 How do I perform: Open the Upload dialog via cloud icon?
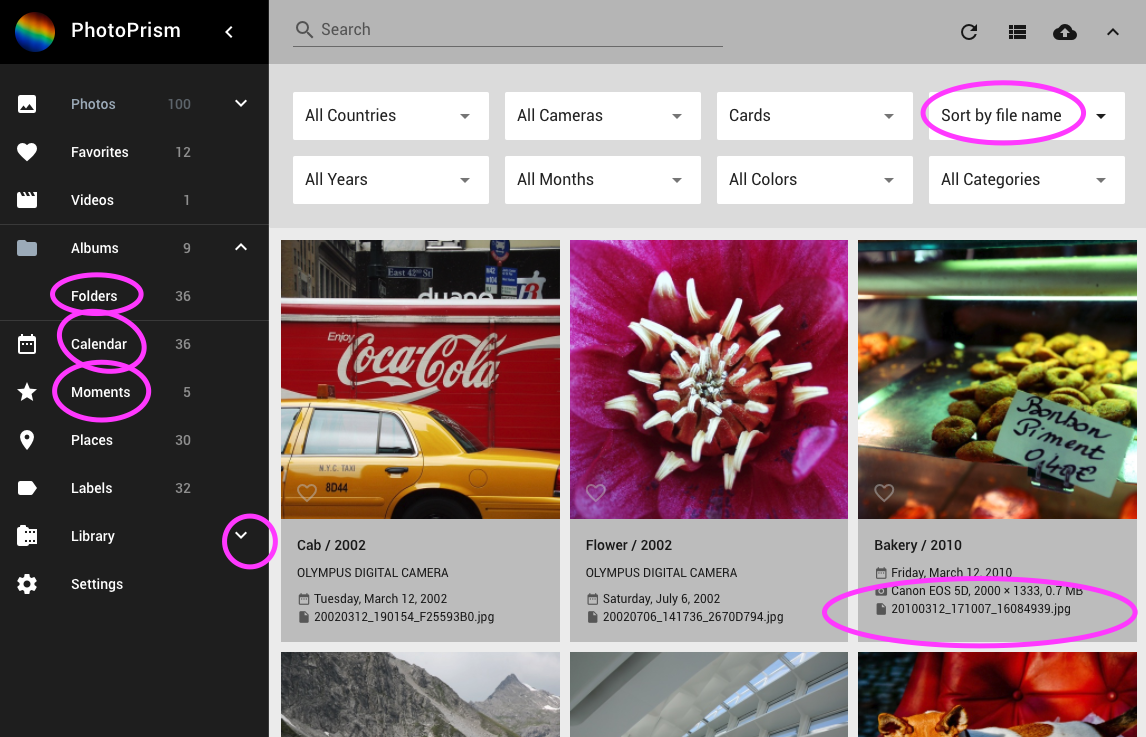(x=1064, y=32)
